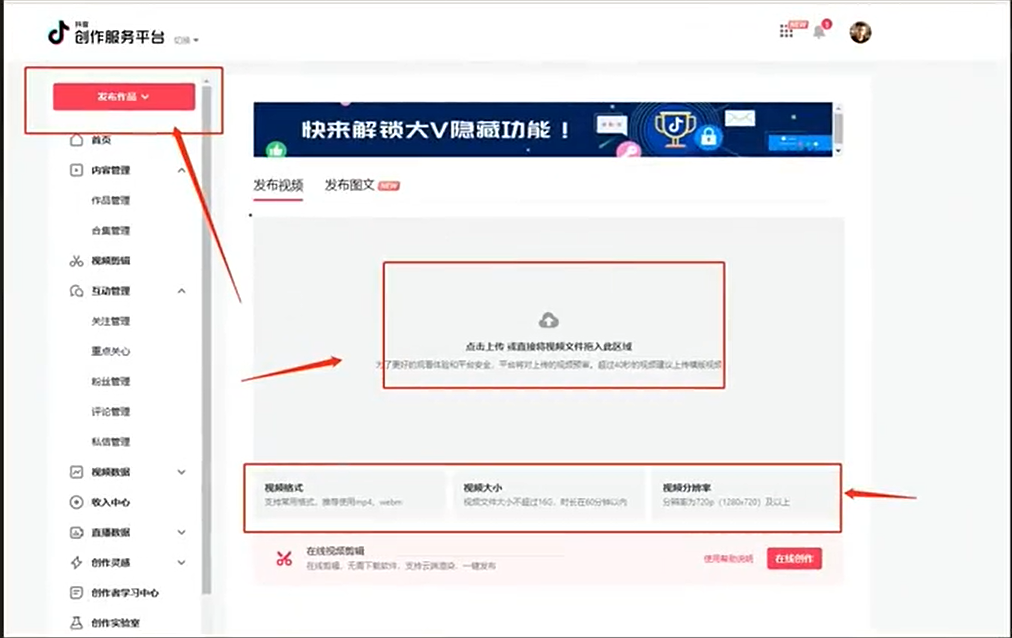Click the 创作灵感 lightning icon
The image size is (1012, 638).
(x=76, y=563)
